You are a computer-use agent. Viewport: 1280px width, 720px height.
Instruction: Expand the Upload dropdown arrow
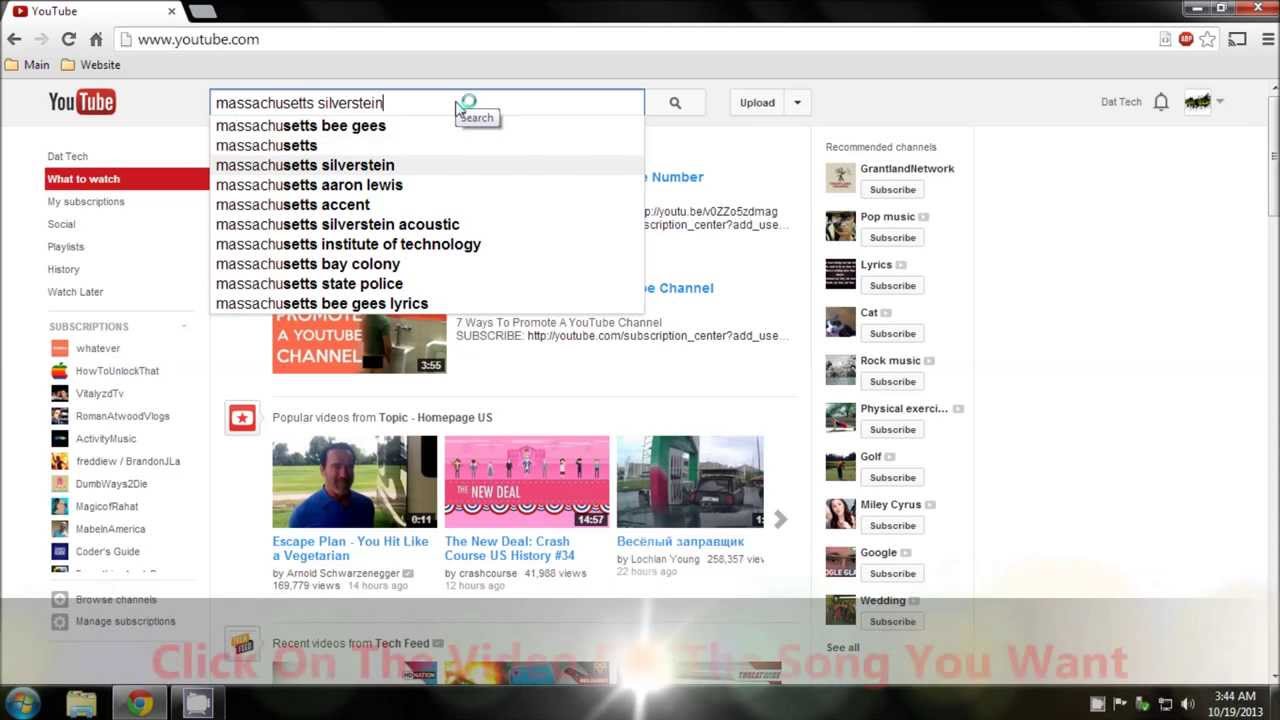pos(797,102)
